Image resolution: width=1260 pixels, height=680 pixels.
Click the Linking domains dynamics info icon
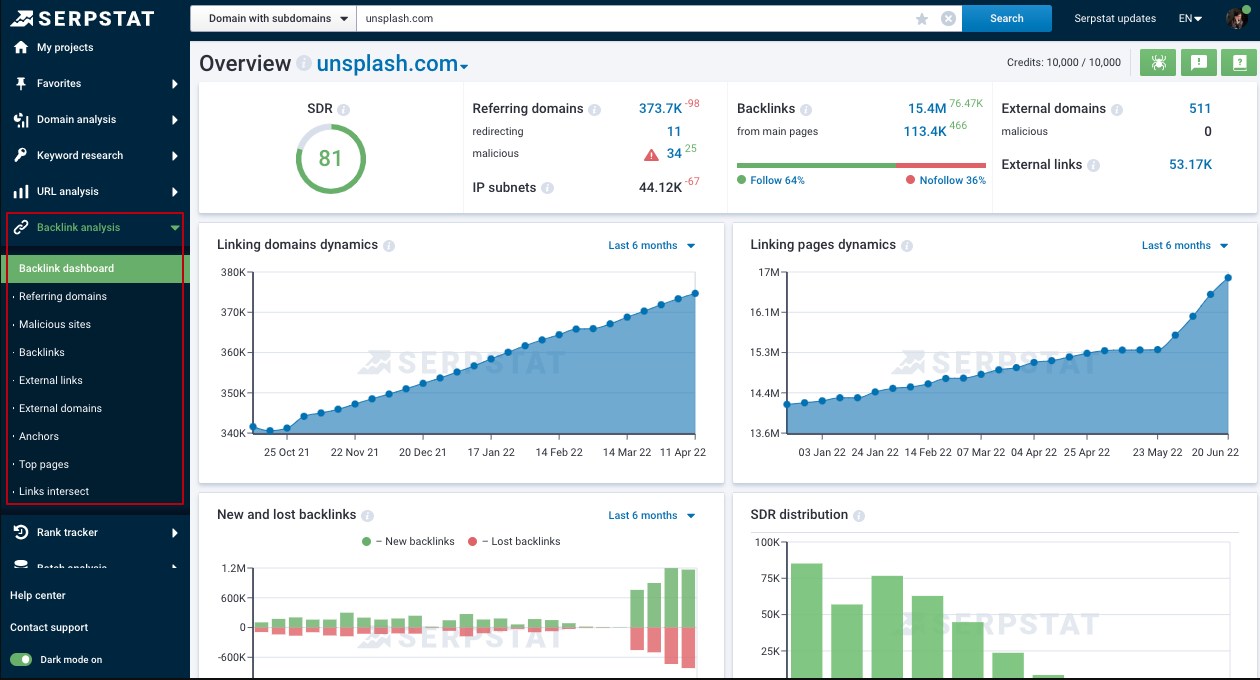(x=389, y=245)
